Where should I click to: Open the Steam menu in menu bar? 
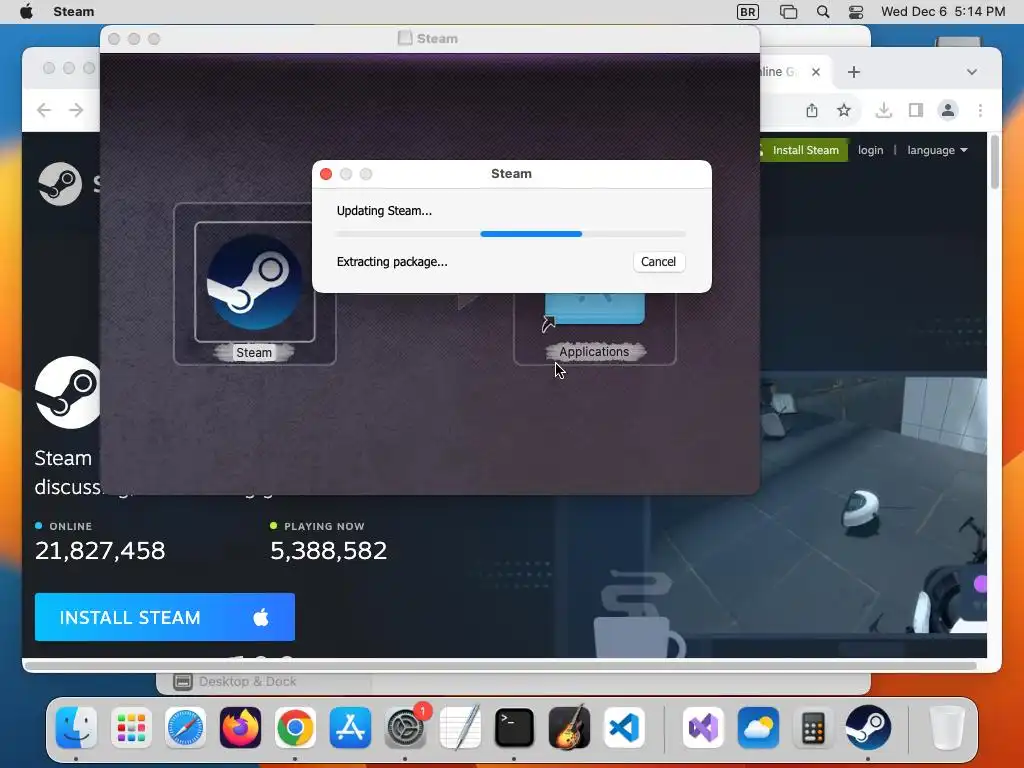pyautogui.click(x=74, y=12)
